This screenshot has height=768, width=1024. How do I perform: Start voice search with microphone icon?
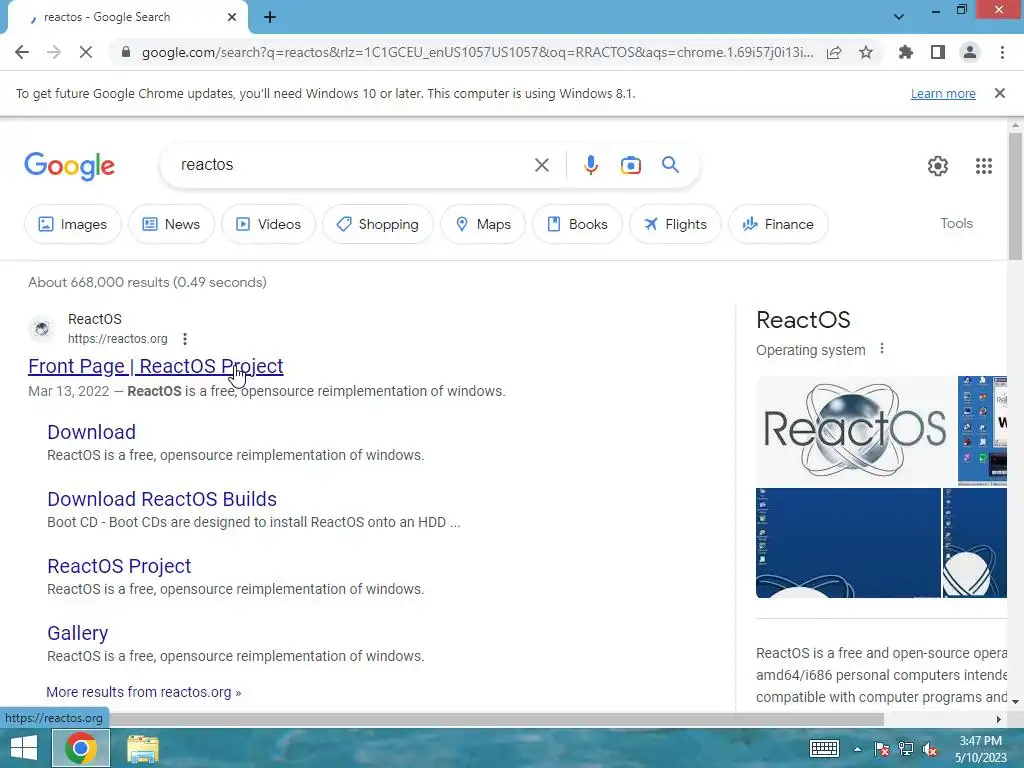coord(590,165)
